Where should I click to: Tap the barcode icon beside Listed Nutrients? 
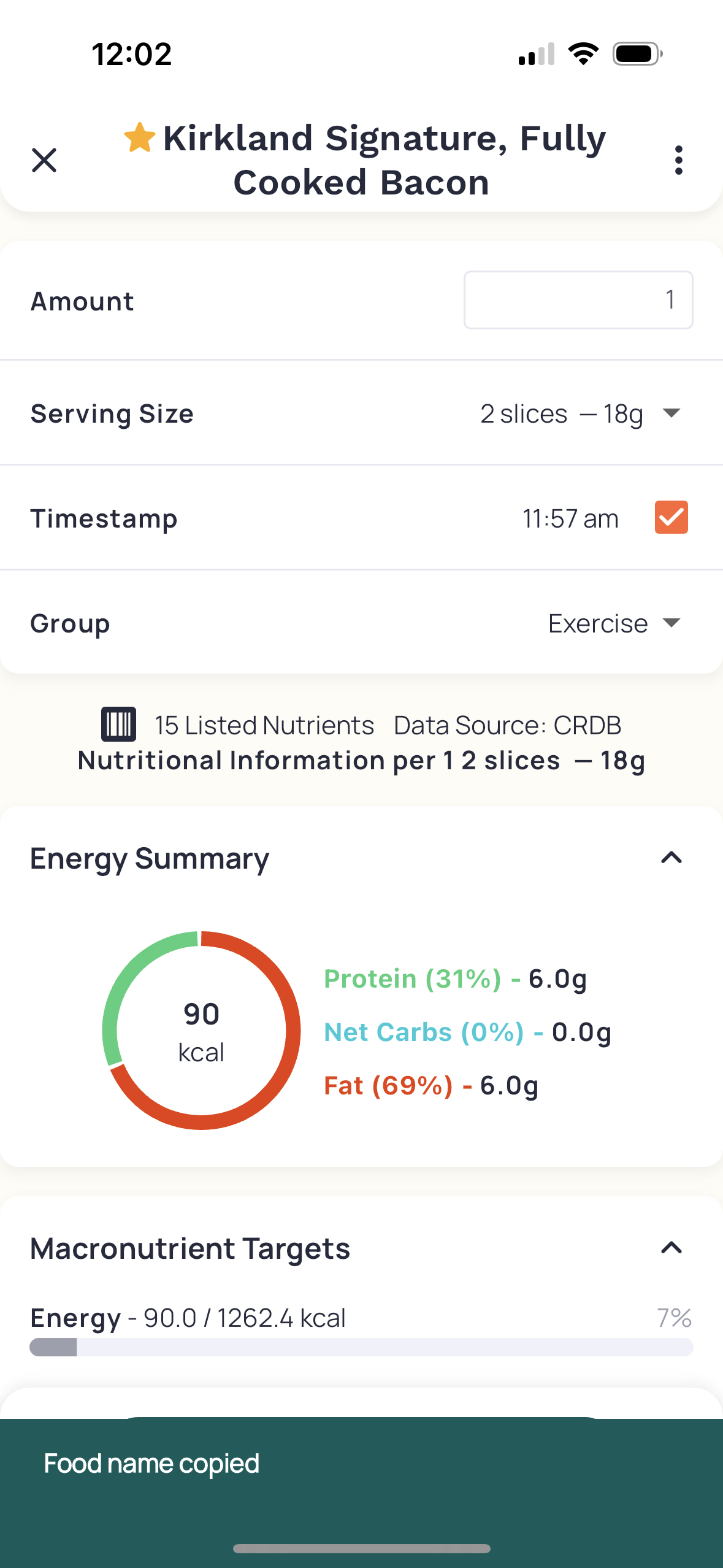118,724
